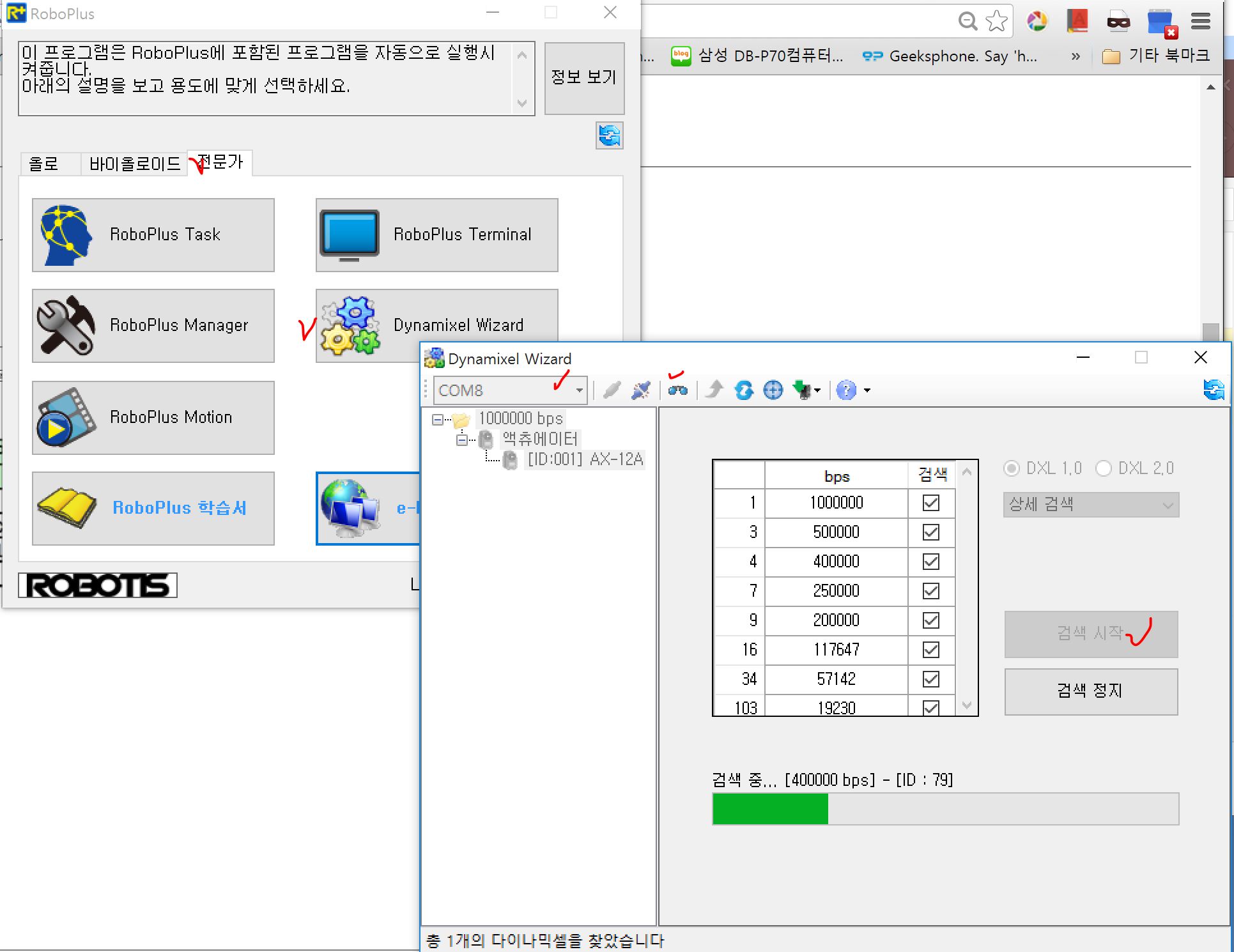Click the 정보 보기 button

tap(584, 78)
